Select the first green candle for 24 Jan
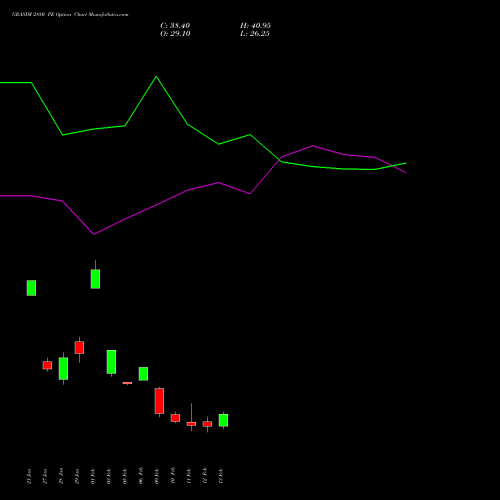The image size is (500, 500). [x=31, y=288]
